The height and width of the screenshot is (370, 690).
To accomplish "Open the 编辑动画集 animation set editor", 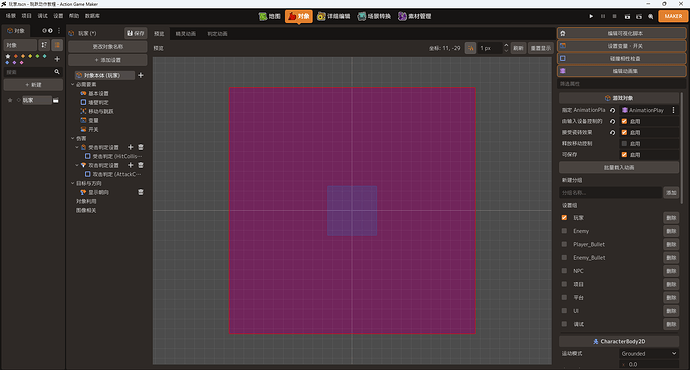I will (621, 71).
